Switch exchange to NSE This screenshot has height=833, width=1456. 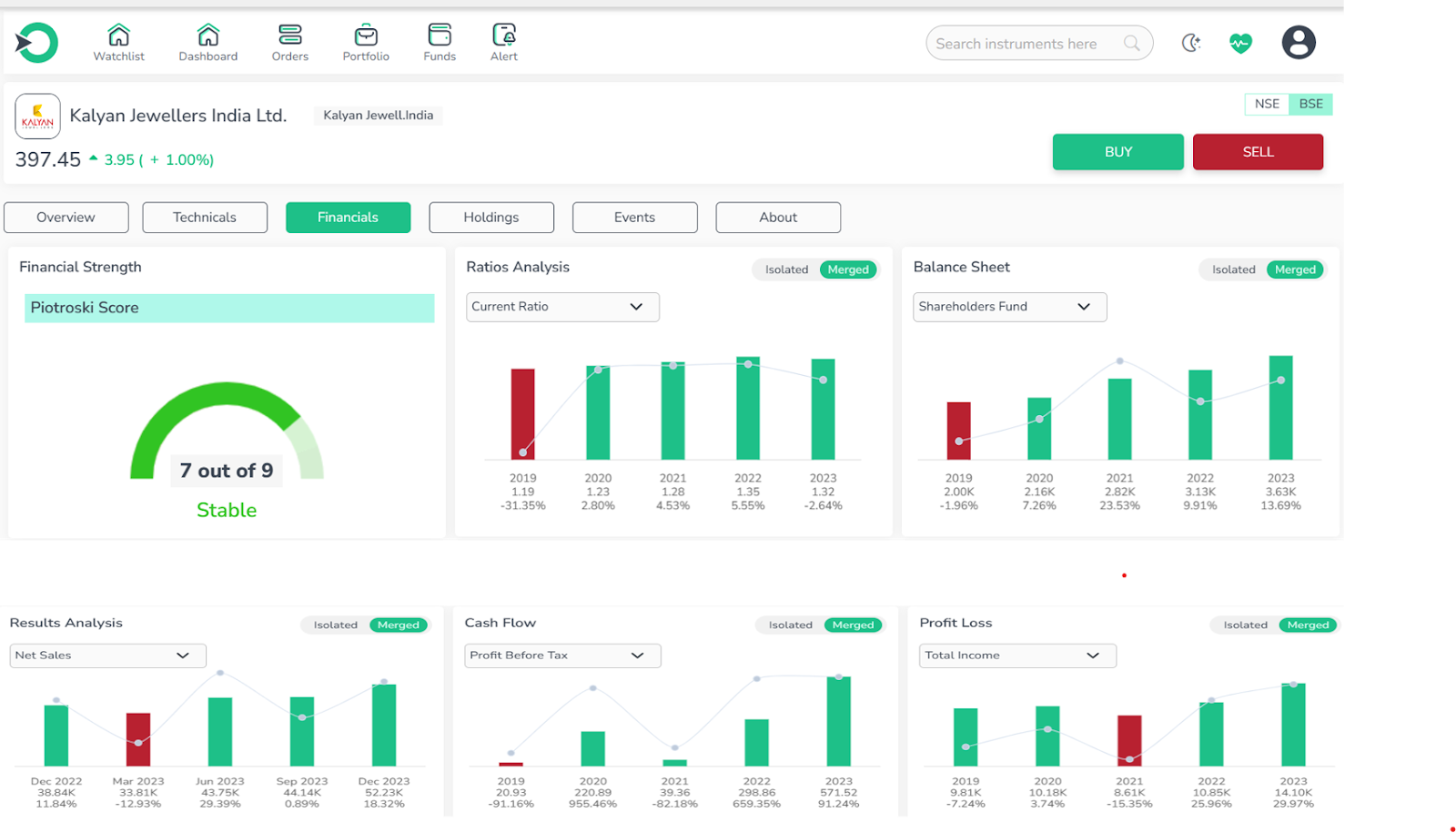coord(1267,104)
